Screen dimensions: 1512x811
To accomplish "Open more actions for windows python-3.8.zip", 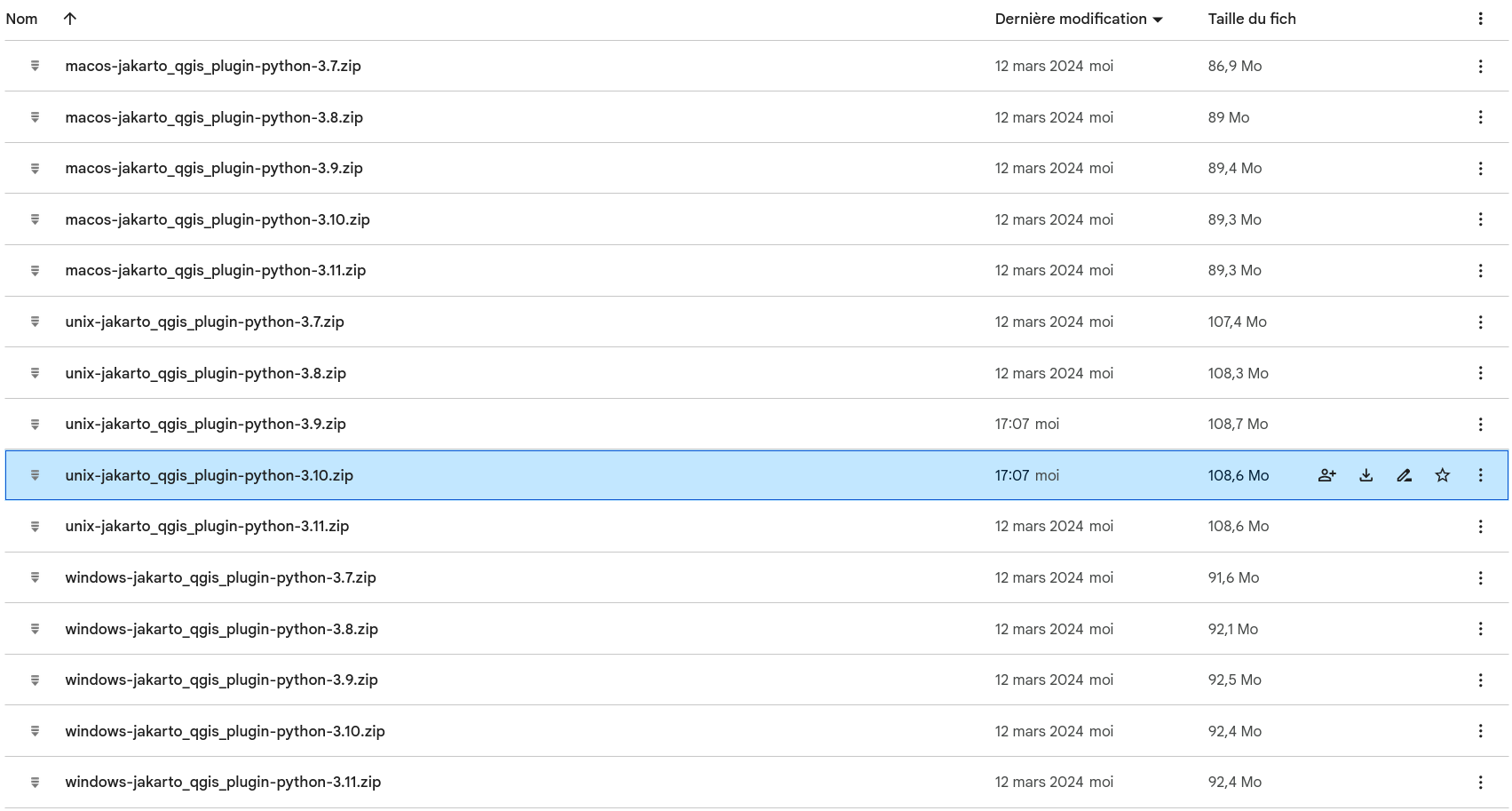I will pos(1480,629).
